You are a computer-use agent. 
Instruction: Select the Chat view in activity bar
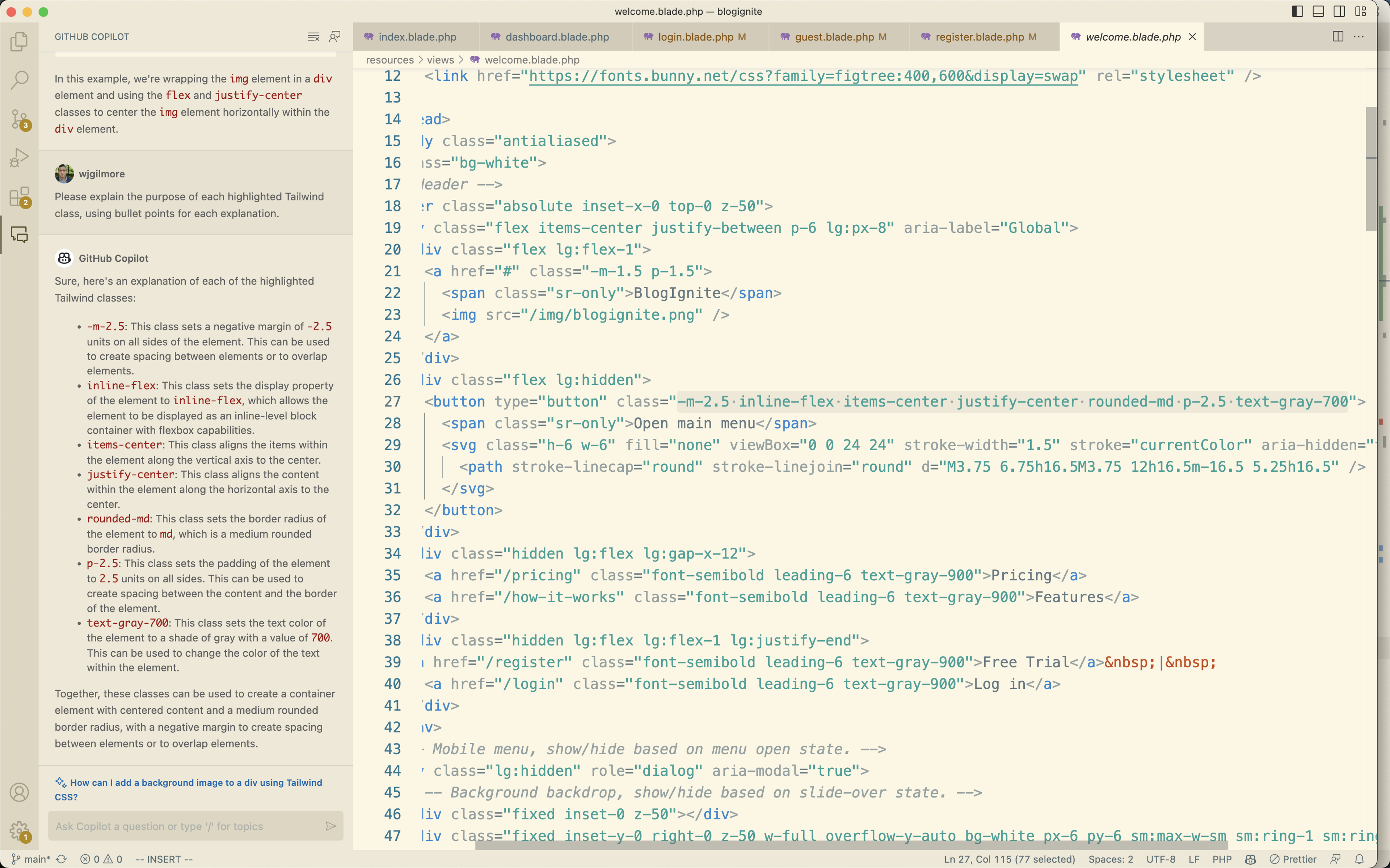(x=19, y=235)
